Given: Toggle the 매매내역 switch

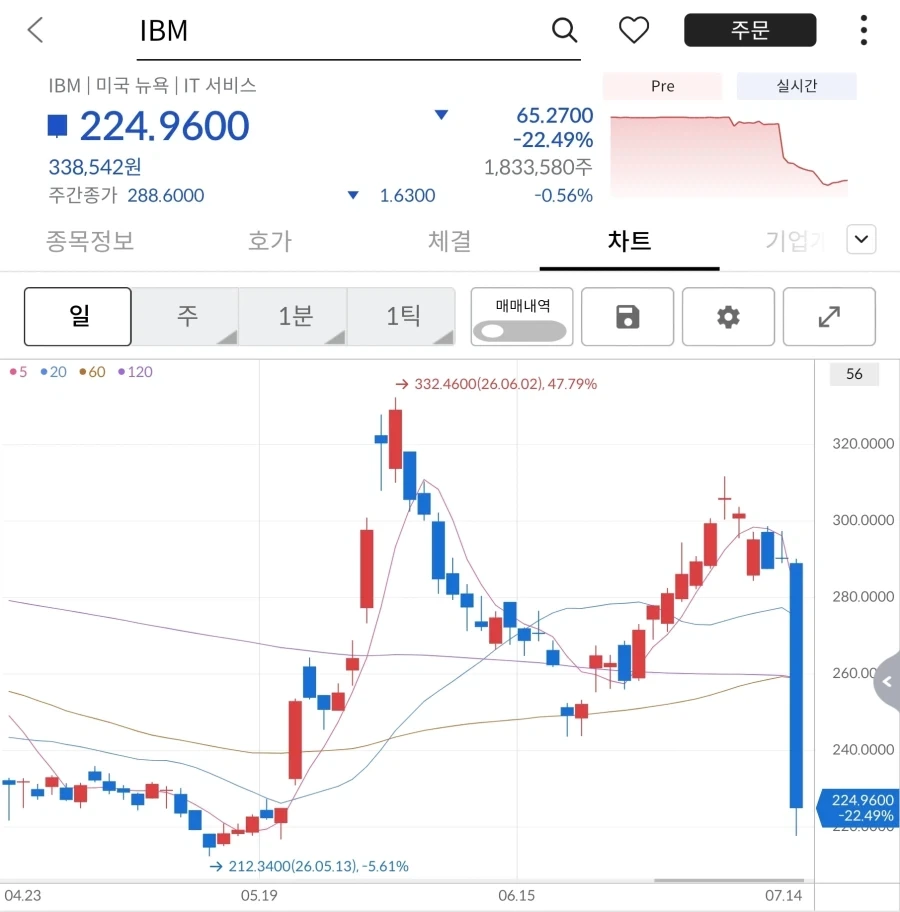Looking at the screenshot, I should click(x=520, y=332).
